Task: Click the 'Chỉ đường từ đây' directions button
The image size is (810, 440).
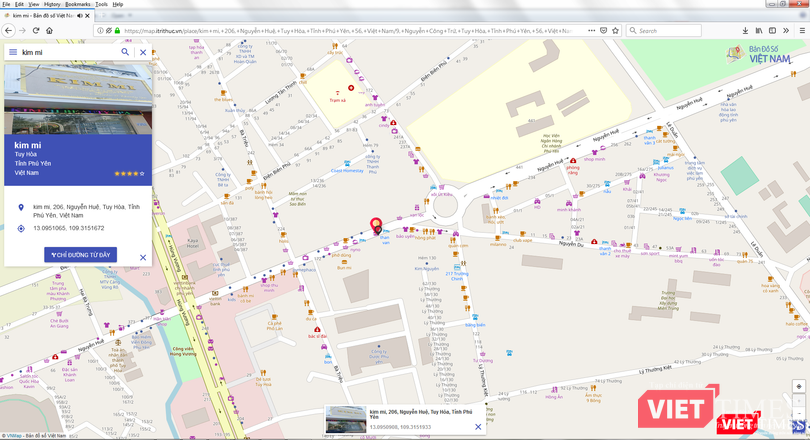Action: 80,255
